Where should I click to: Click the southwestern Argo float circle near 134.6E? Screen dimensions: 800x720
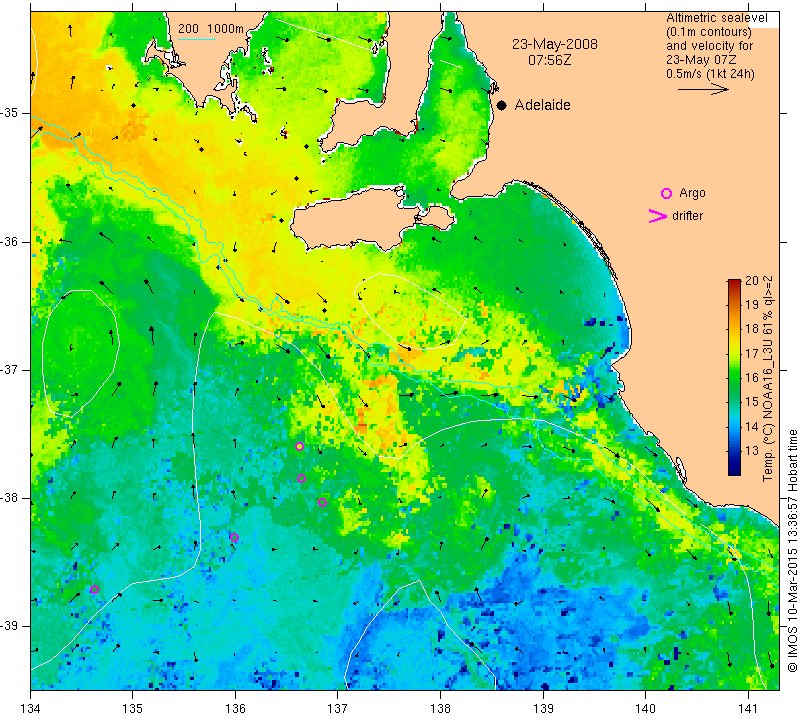click(94, 589)
